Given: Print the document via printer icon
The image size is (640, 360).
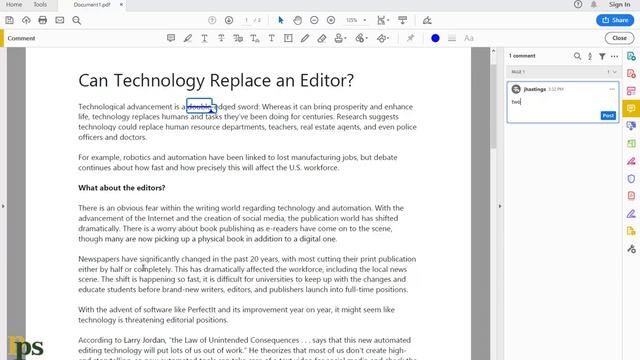Looking at the screenshot, I should [42, 20].
